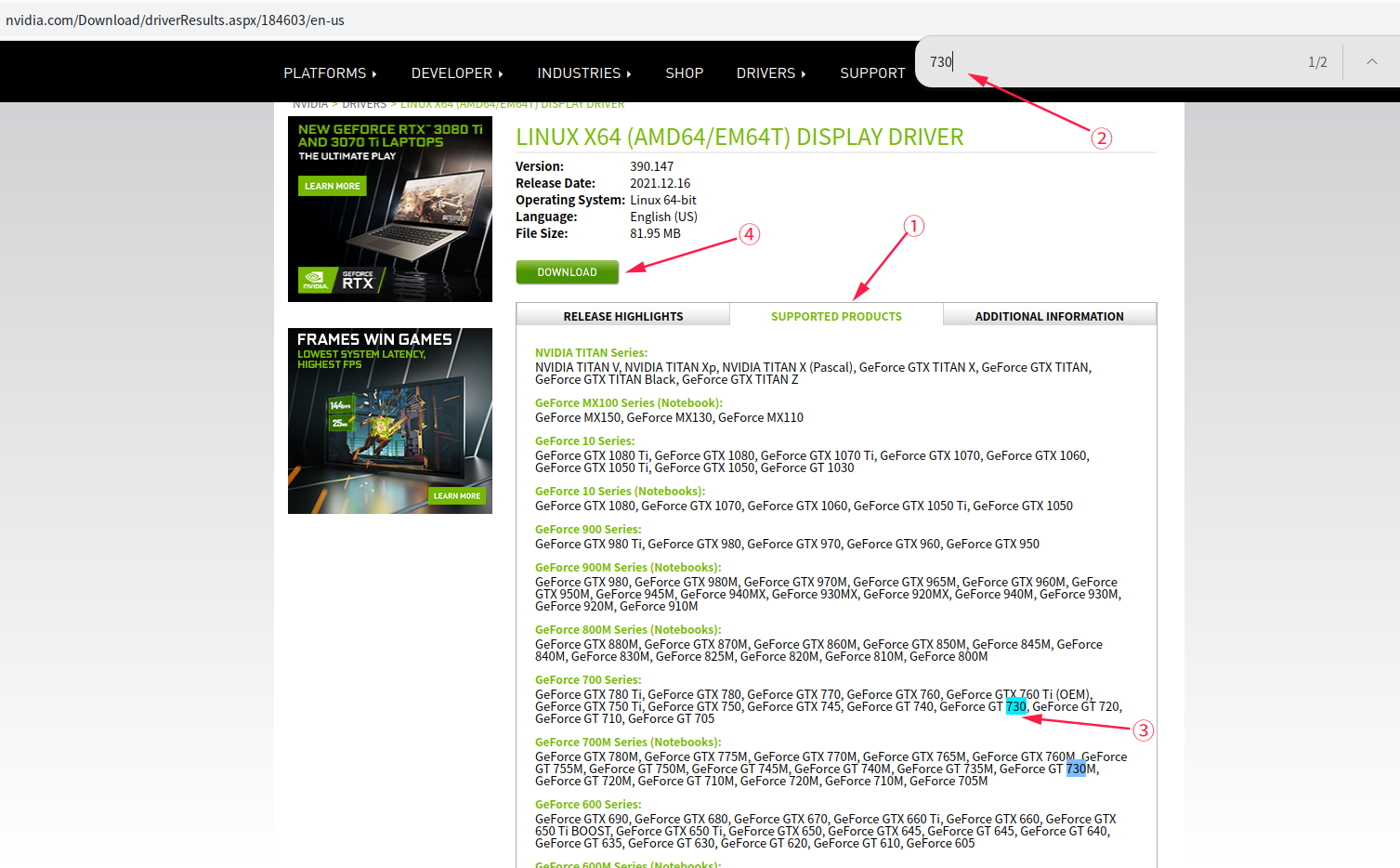Select the Supported Products tab
Viewport: 1400px width, 868px height.
click(x=836, y=316)
